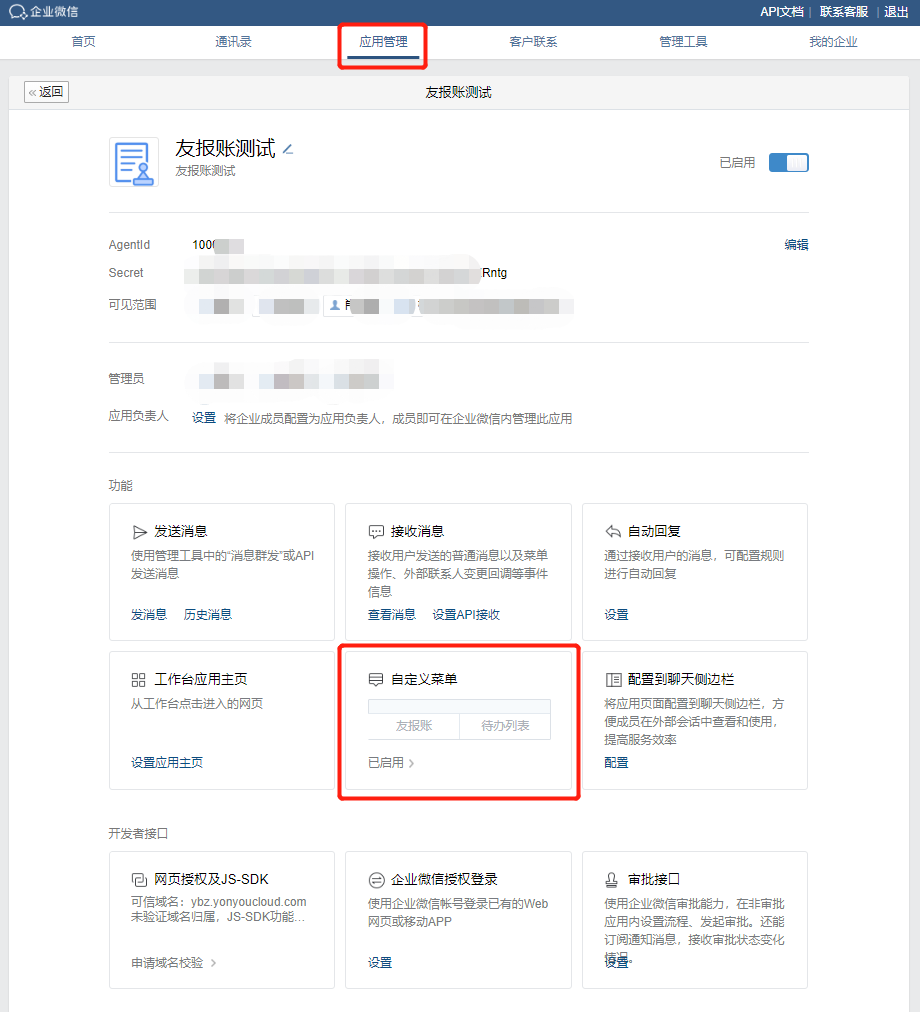Click the 工作台应用主页 card title
This screenshot has height=1012, width=920.
tap(201, 680)
